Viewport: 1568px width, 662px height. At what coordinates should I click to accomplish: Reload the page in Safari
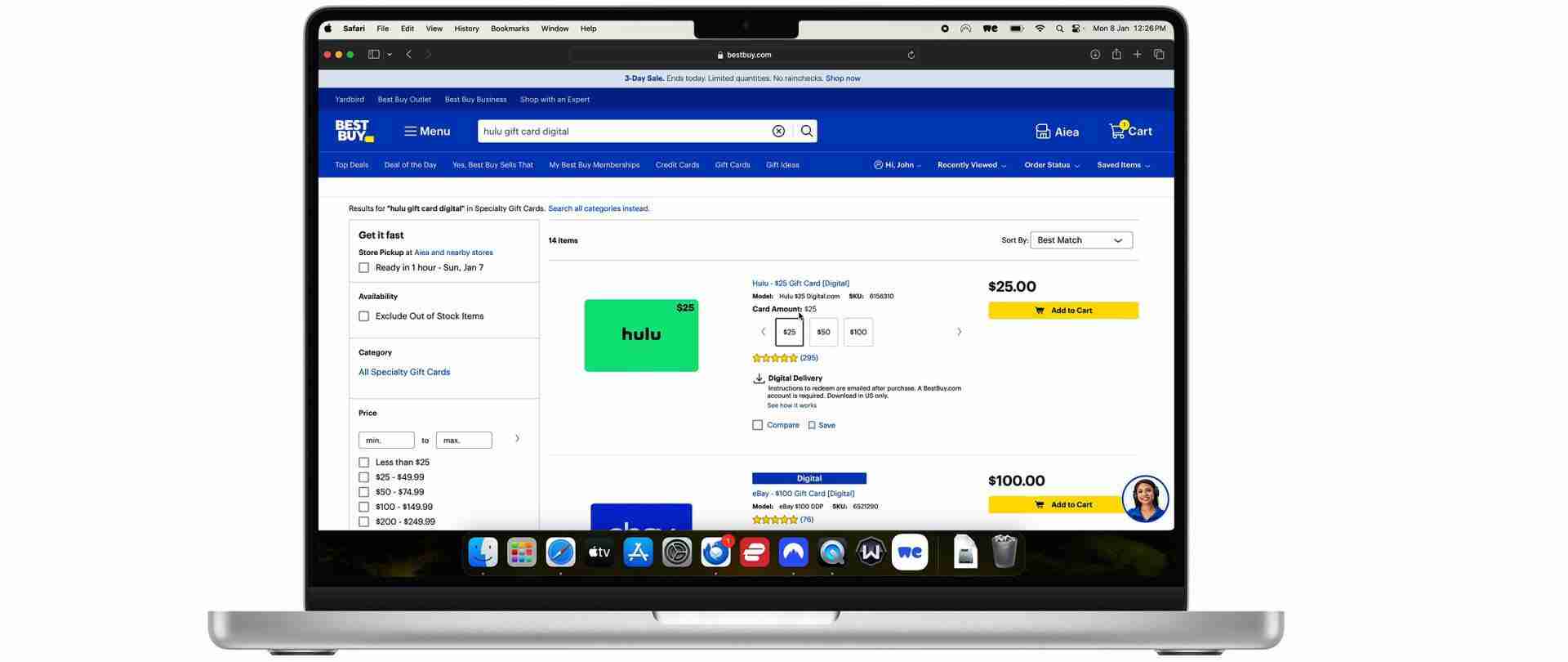[911, 55]
